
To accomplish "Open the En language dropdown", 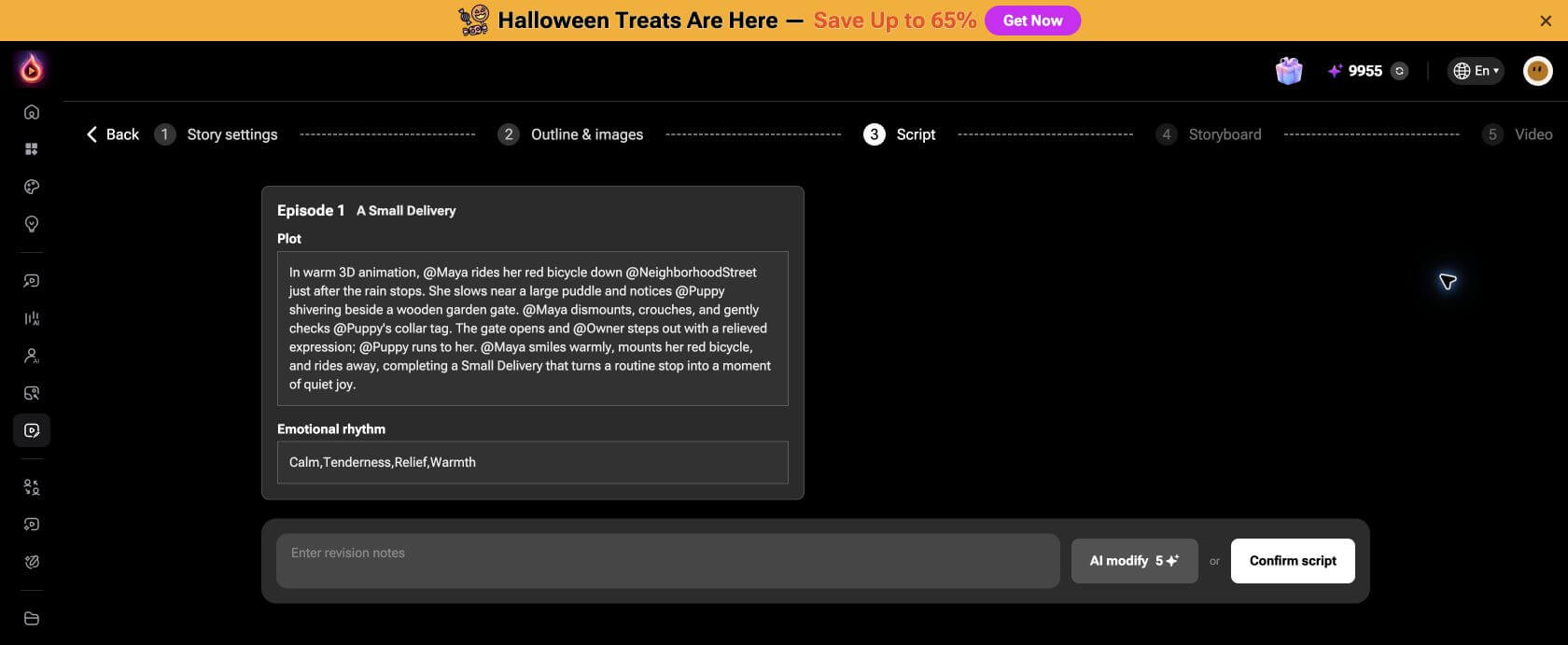I will (x=1476, y=71).
